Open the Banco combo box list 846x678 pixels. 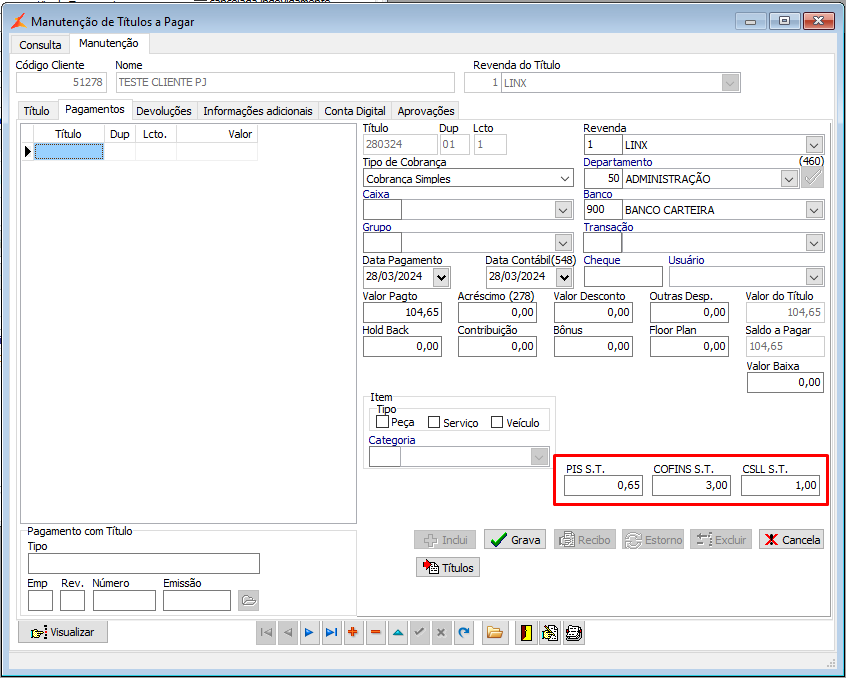click(814, 210)
